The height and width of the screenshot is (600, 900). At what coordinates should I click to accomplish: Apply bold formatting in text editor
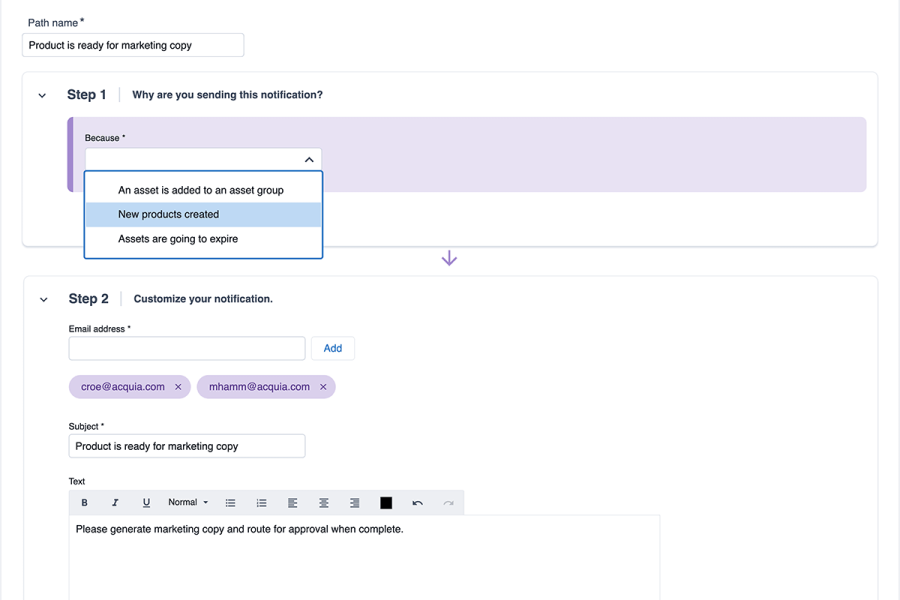point(84,503)
